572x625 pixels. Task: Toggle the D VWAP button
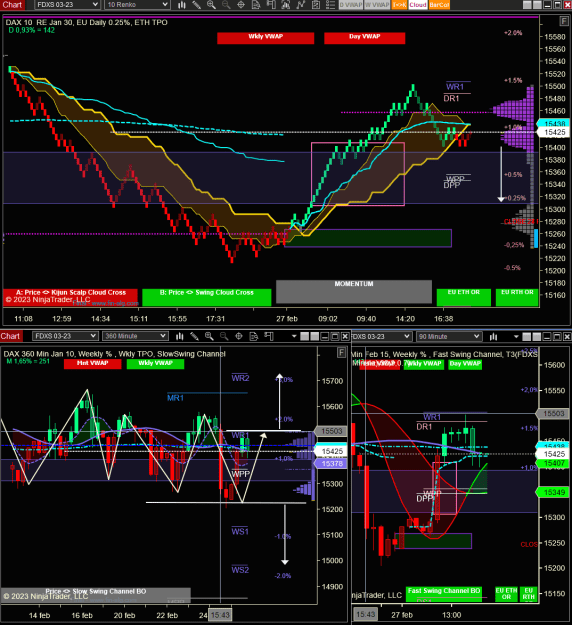[x=351, y=5]
